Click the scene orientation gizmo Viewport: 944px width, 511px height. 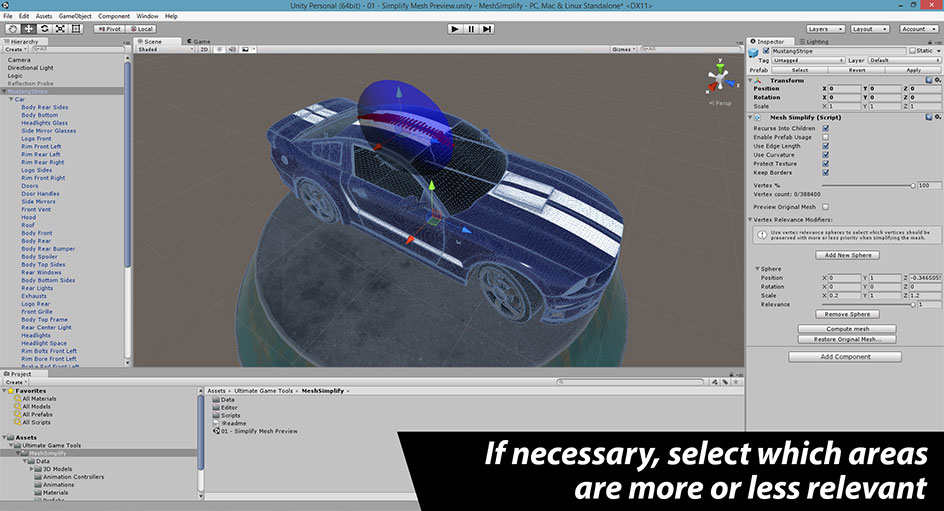click(720, 78)
